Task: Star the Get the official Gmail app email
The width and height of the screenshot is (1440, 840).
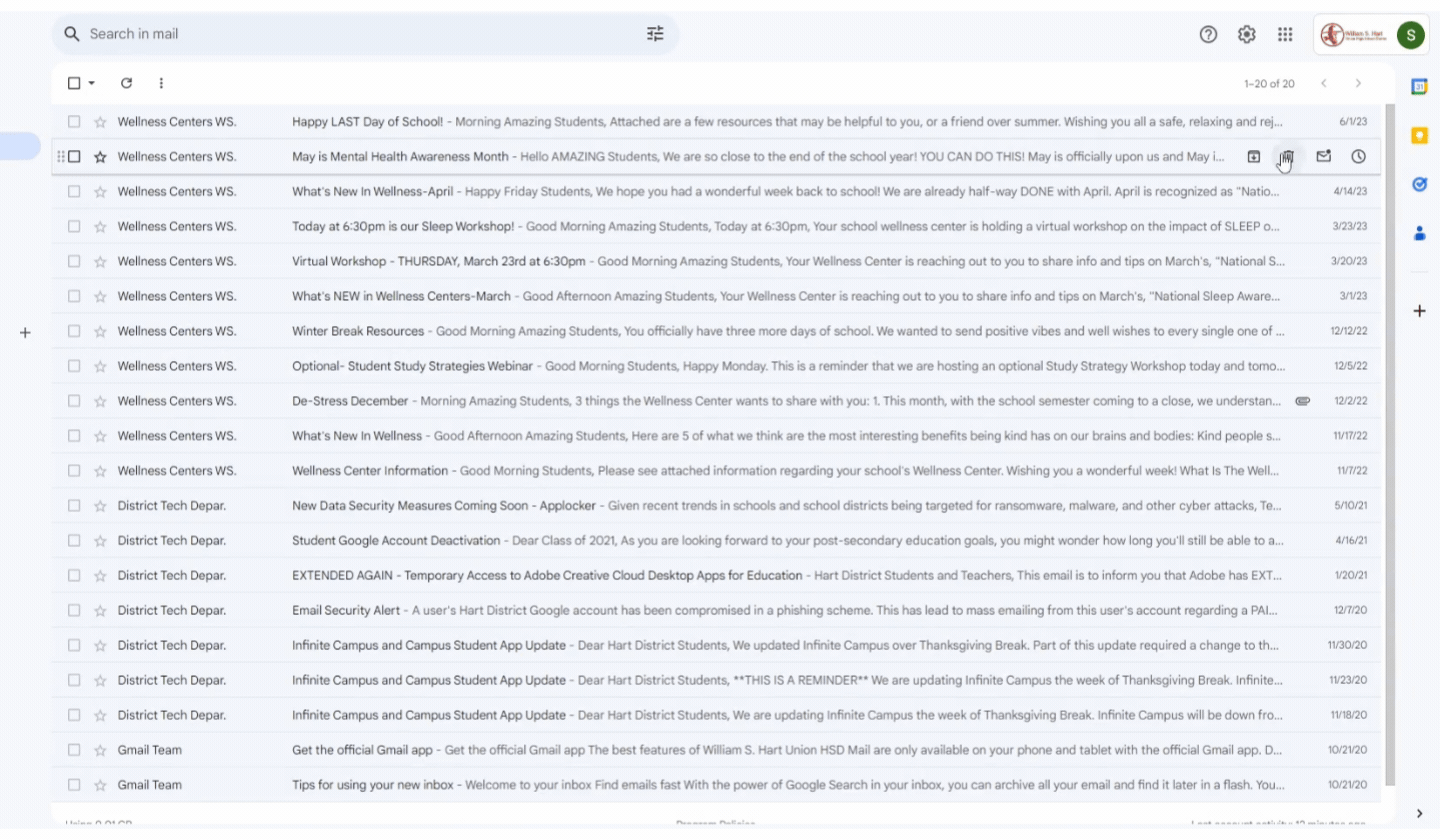Action: click(x=100, y=750)
